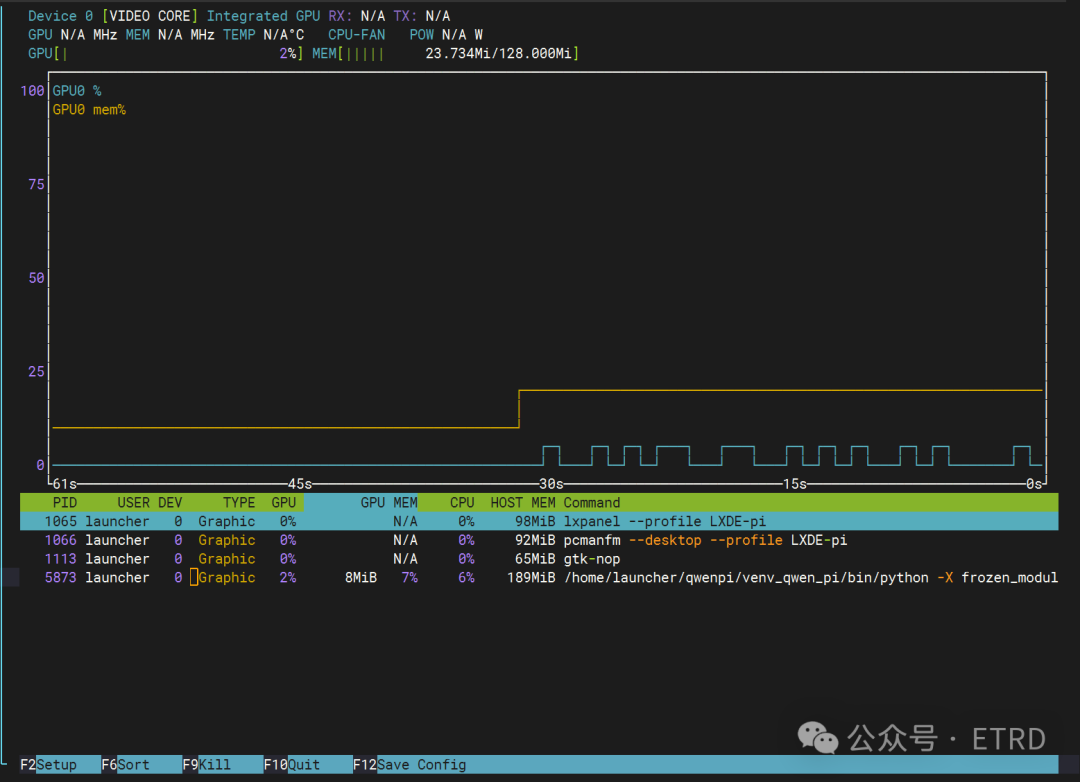1080x782 pixels.
Task: Select process row 5873 python
Action: [x=539, y=577]
